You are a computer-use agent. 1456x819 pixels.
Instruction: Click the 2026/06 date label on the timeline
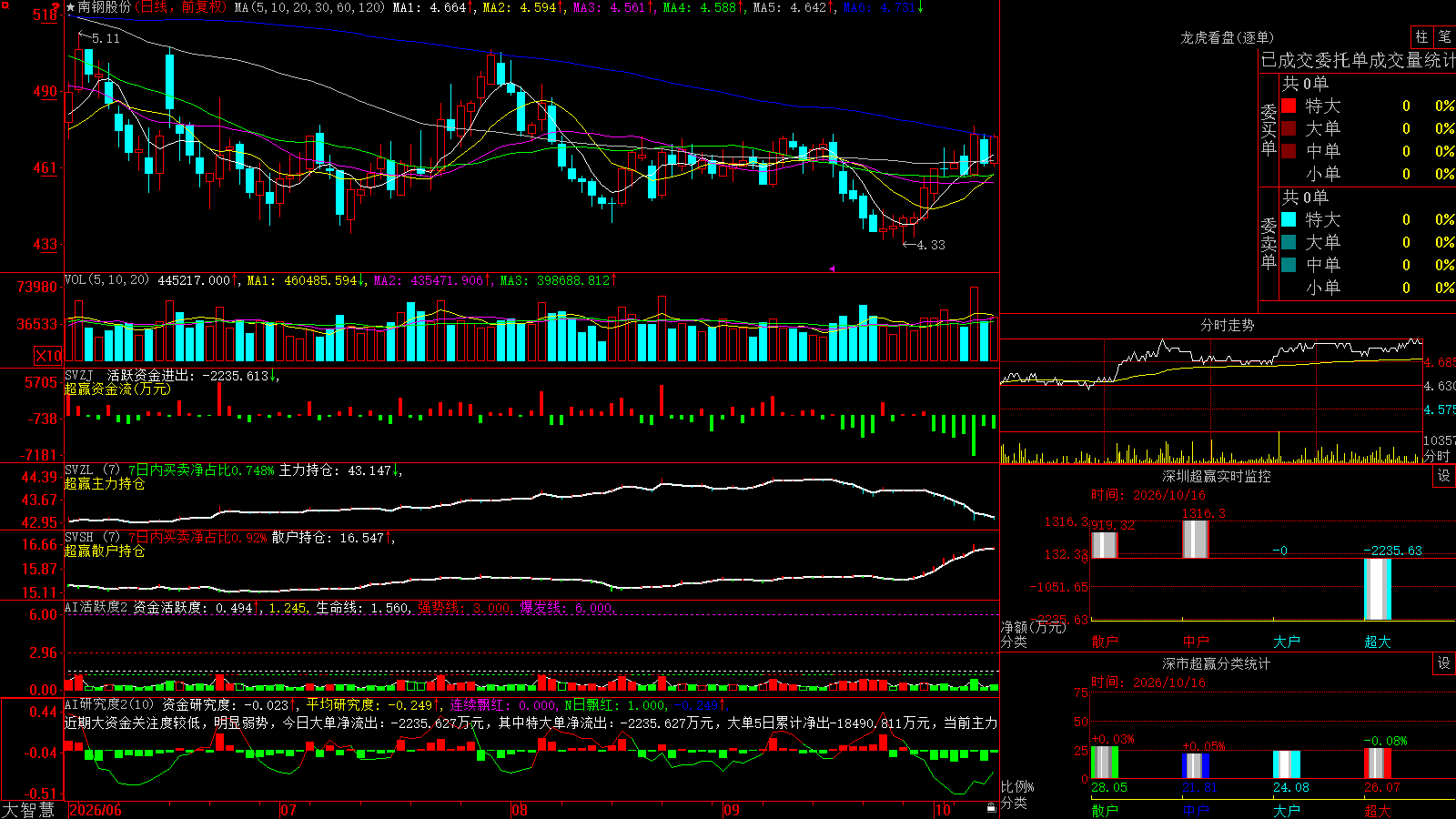(96, 810)
